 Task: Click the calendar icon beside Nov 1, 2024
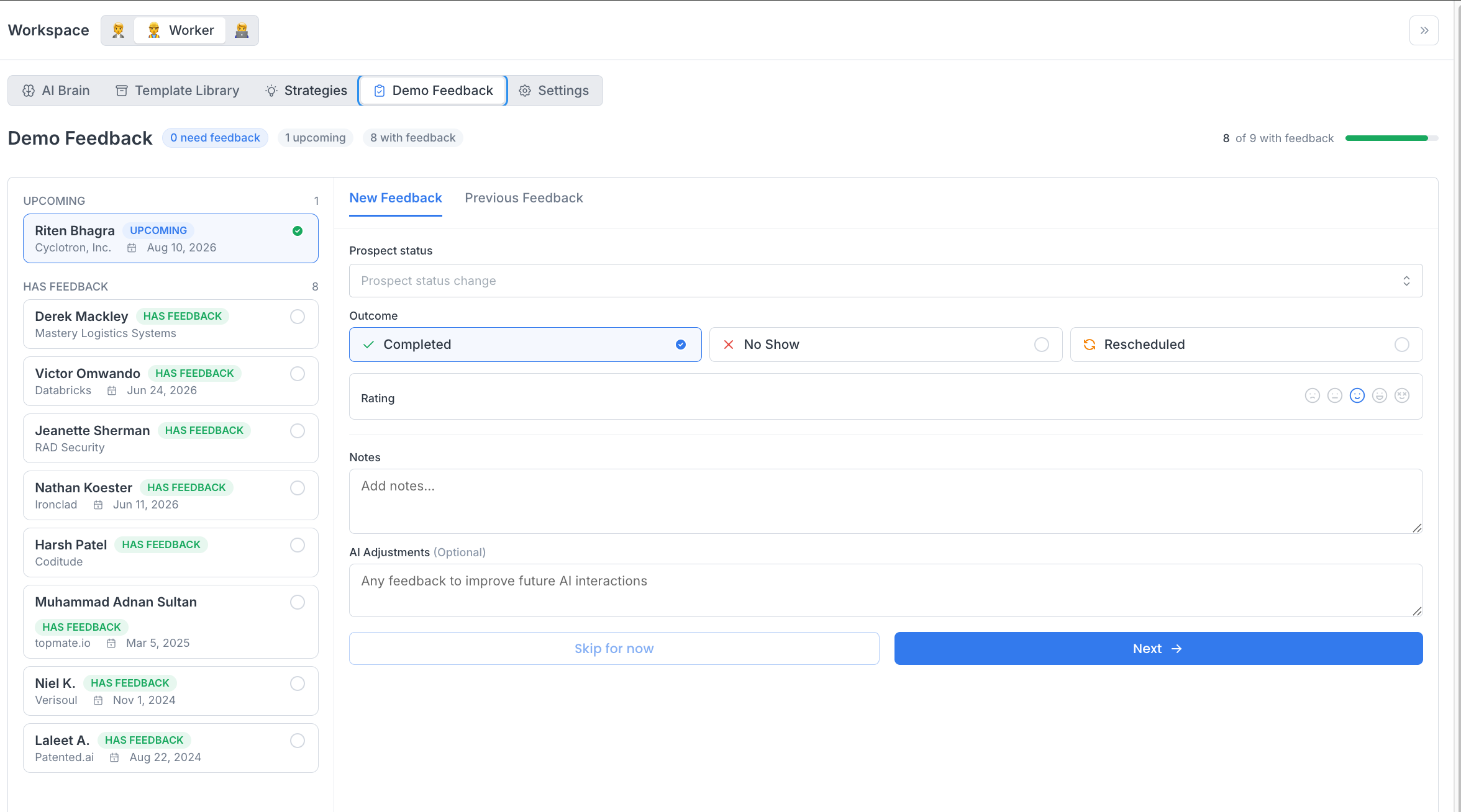98,700
